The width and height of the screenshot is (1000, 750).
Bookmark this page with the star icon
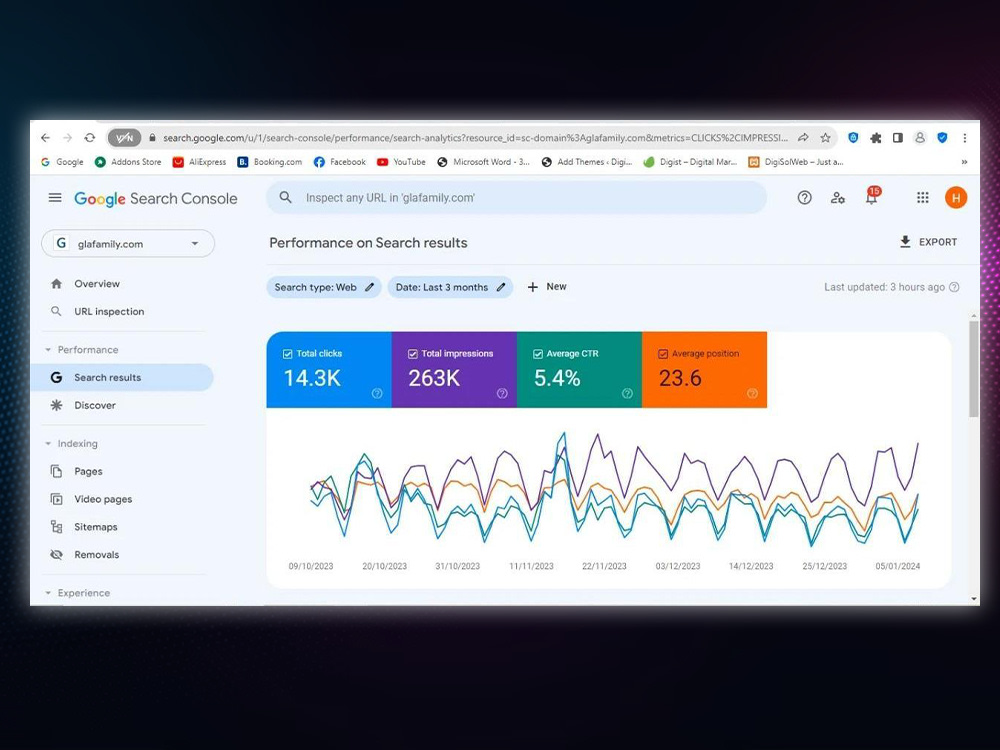pyautogui.click(x=825, y=138)
